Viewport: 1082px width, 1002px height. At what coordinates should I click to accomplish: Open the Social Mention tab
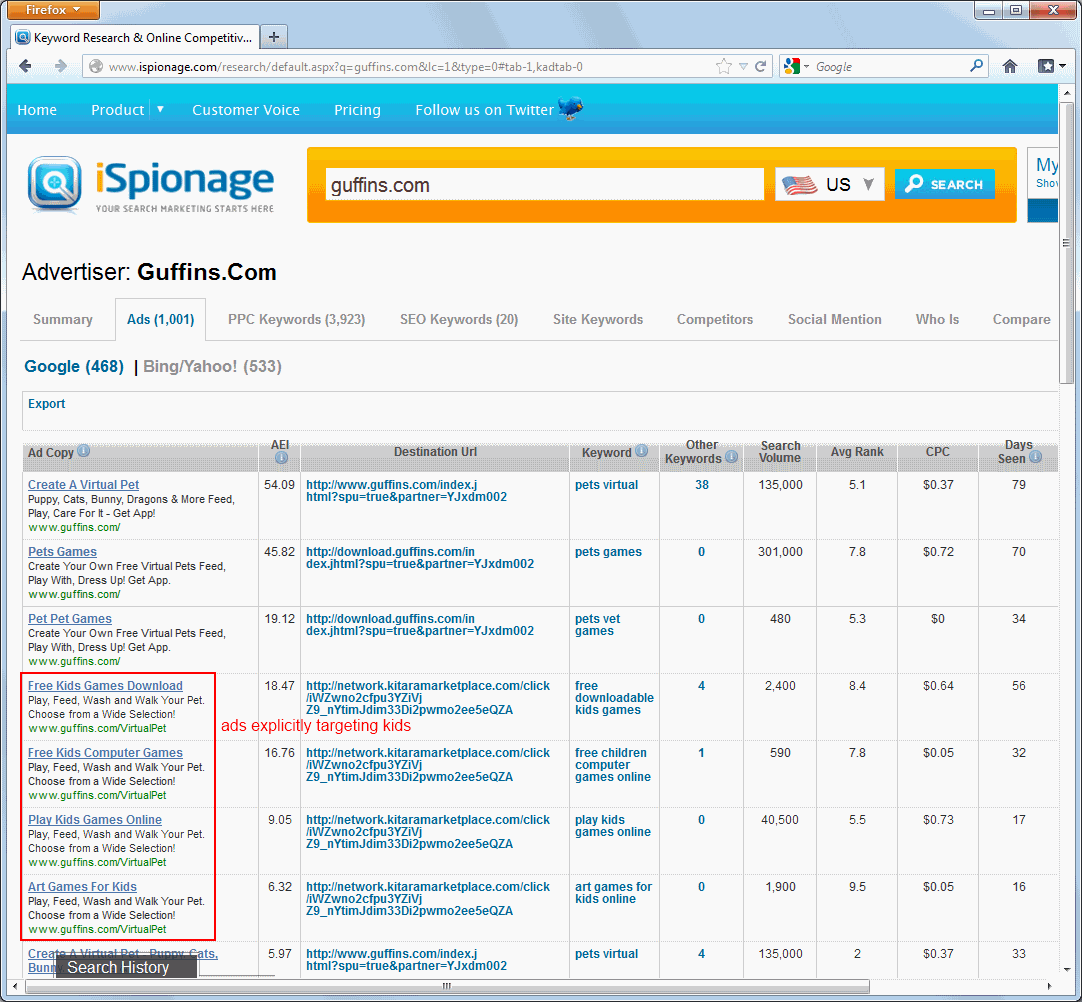point(834,320)
